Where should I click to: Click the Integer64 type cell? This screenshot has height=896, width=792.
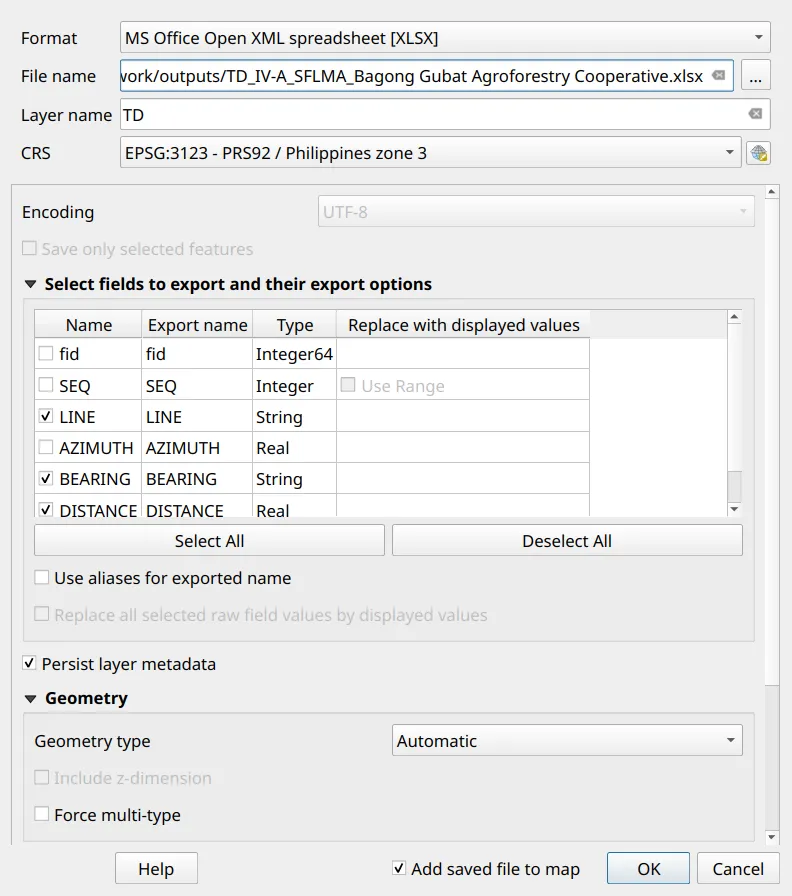(x=294, y=354)
